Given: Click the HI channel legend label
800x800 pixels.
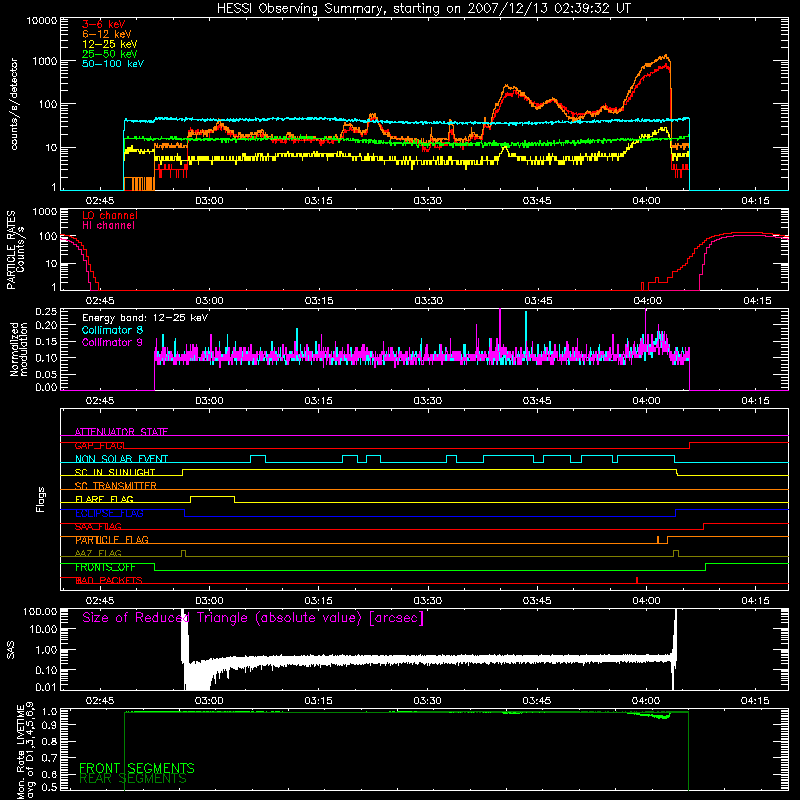Looking at the screenshot, I should [109, 225].
